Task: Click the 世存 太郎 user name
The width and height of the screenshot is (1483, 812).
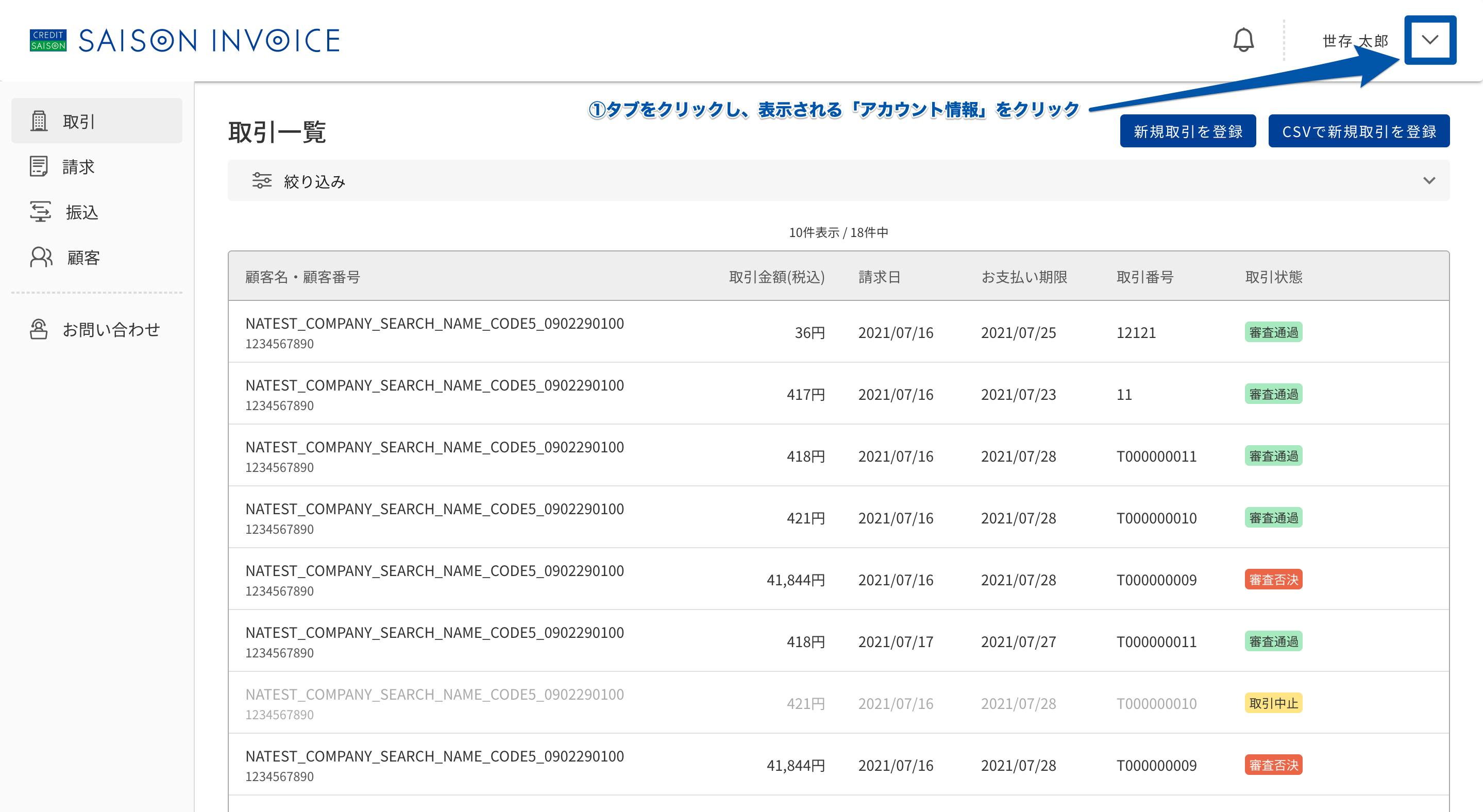Action: 1355,41
